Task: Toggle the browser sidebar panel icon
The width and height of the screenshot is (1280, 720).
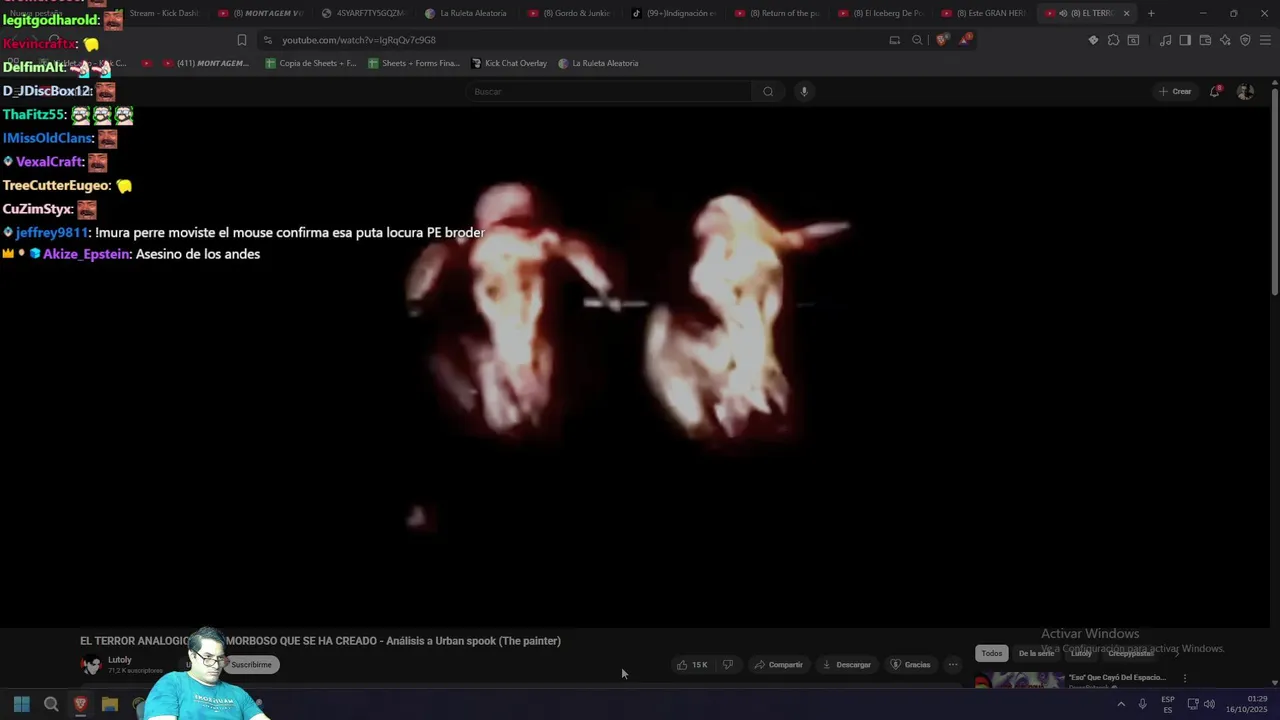Action: pos(1185,40)
